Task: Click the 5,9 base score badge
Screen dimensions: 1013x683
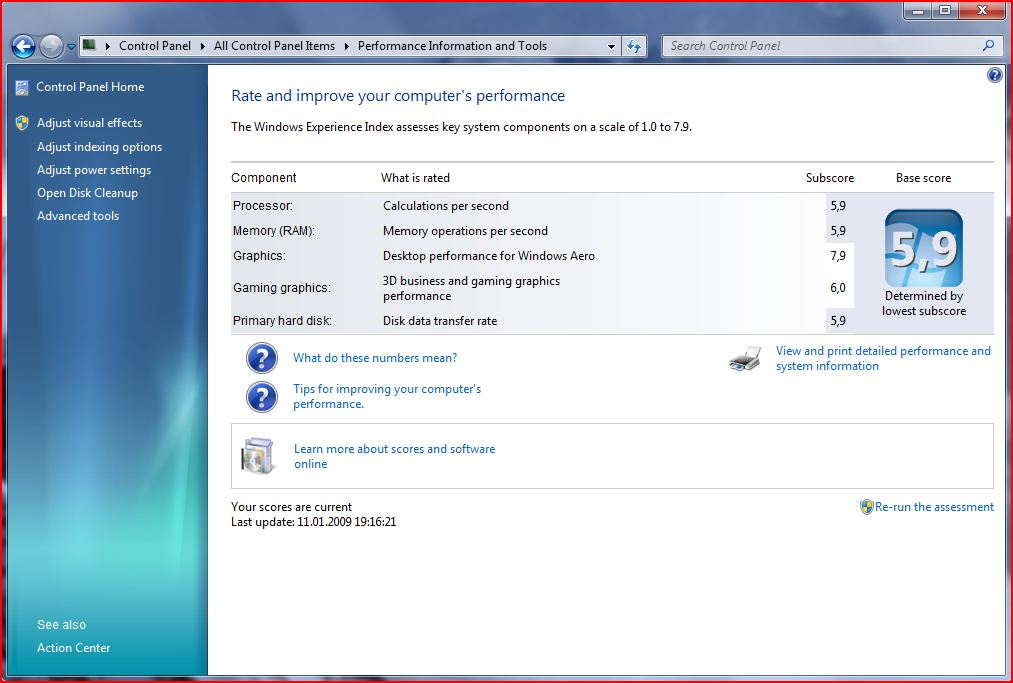Action: pos(924,248)
